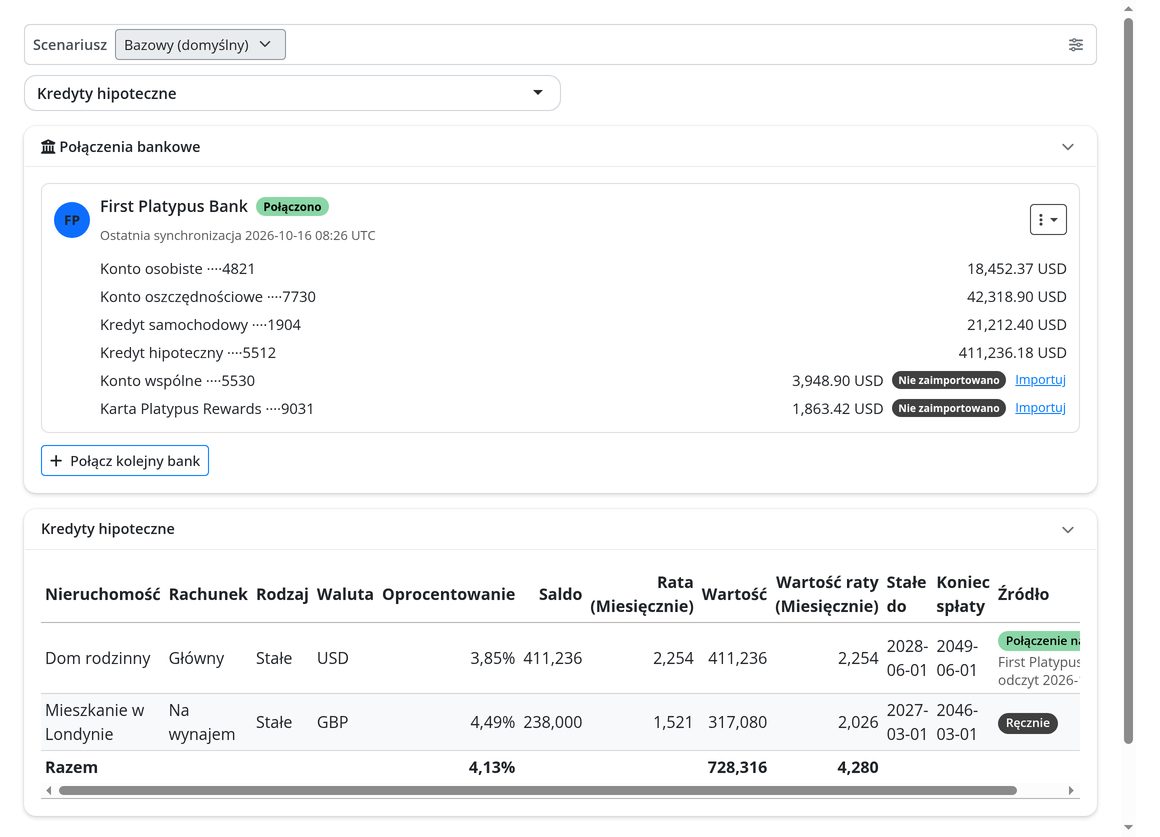Select the Konto oszczędnościowe ····7730 row
This screenshot has height=837, width=1160.
pos(583,297)
